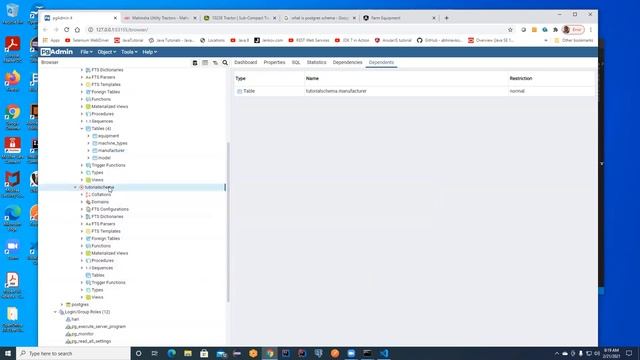
Task: Expand the Collations node
Action: click(82, 195)
